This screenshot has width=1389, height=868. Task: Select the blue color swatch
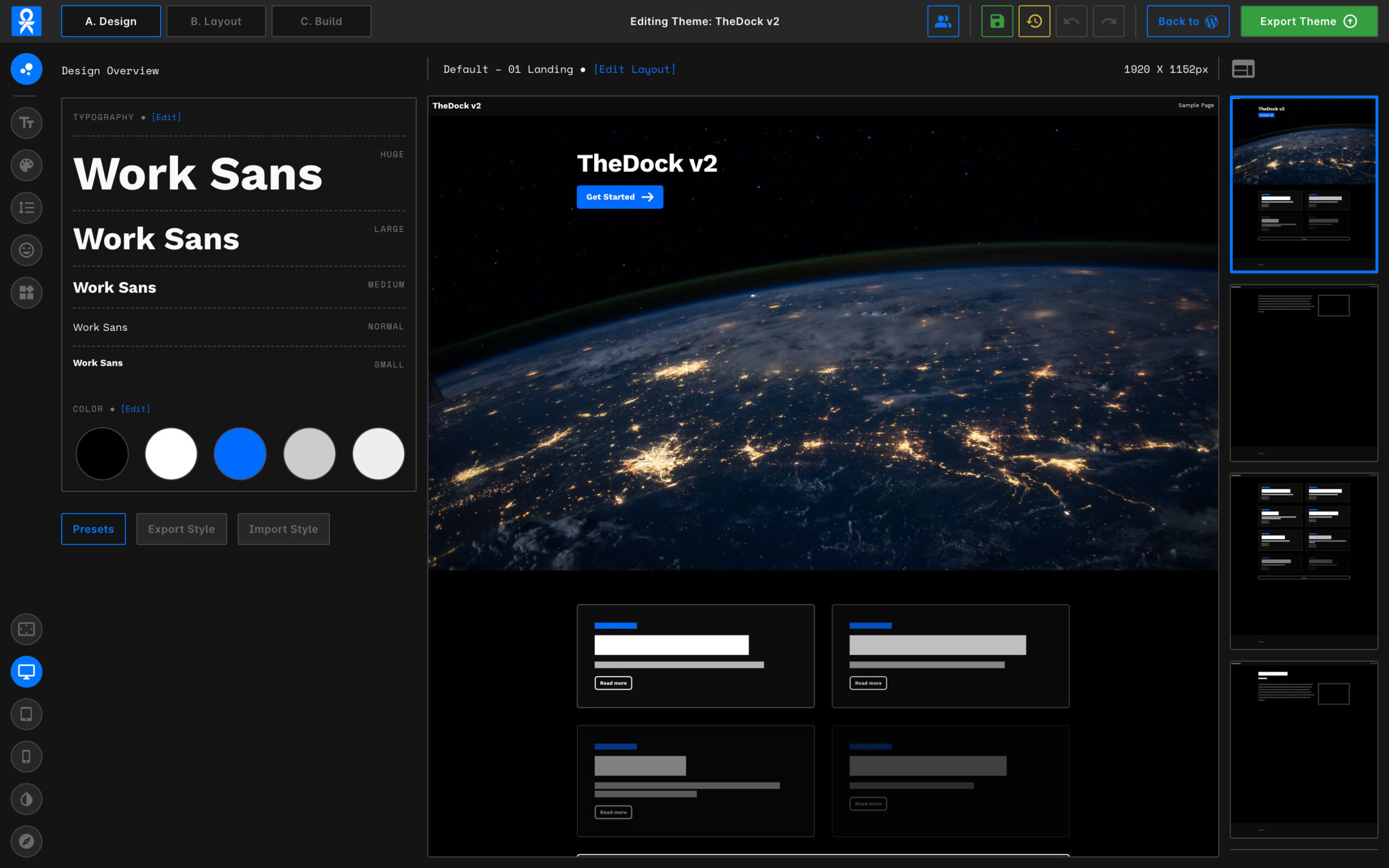coord(240,454)
